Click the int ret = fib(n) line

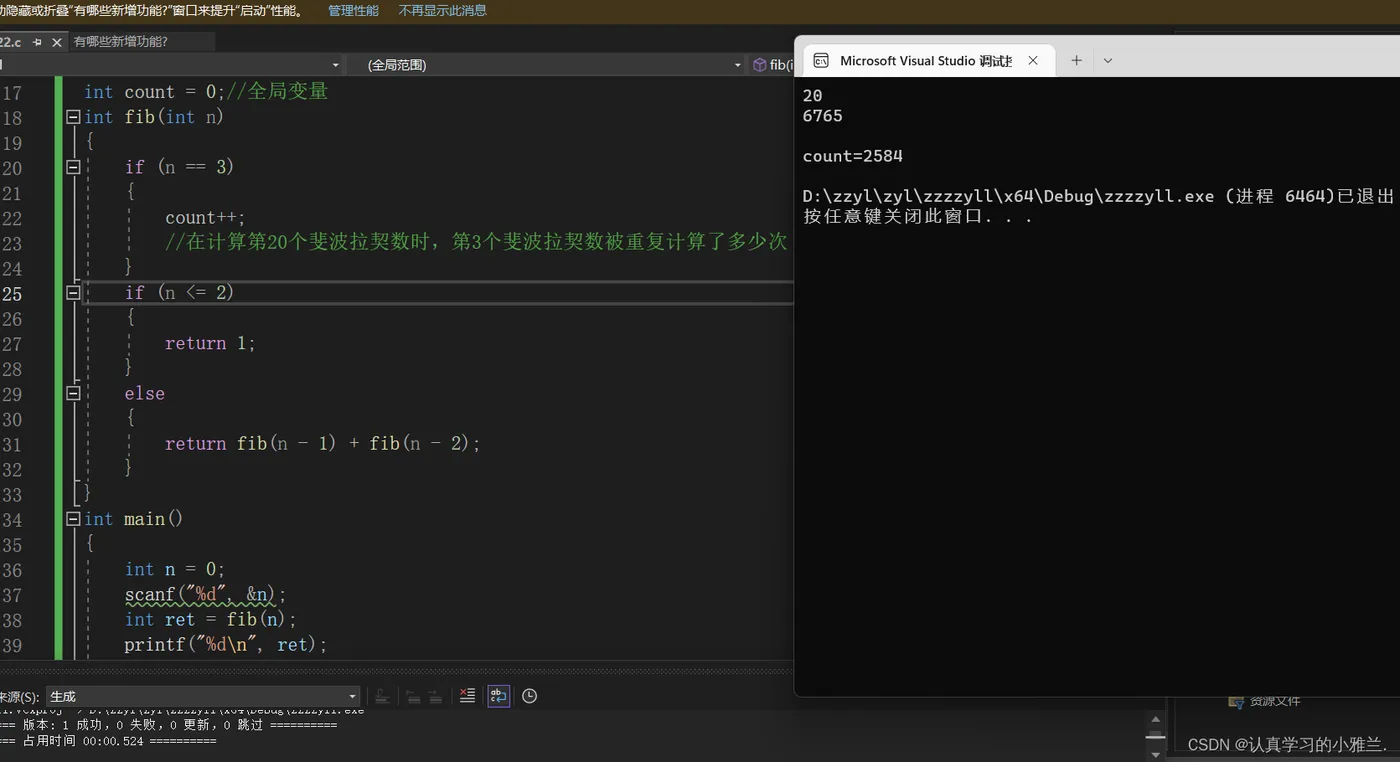(x=211, y=620)
